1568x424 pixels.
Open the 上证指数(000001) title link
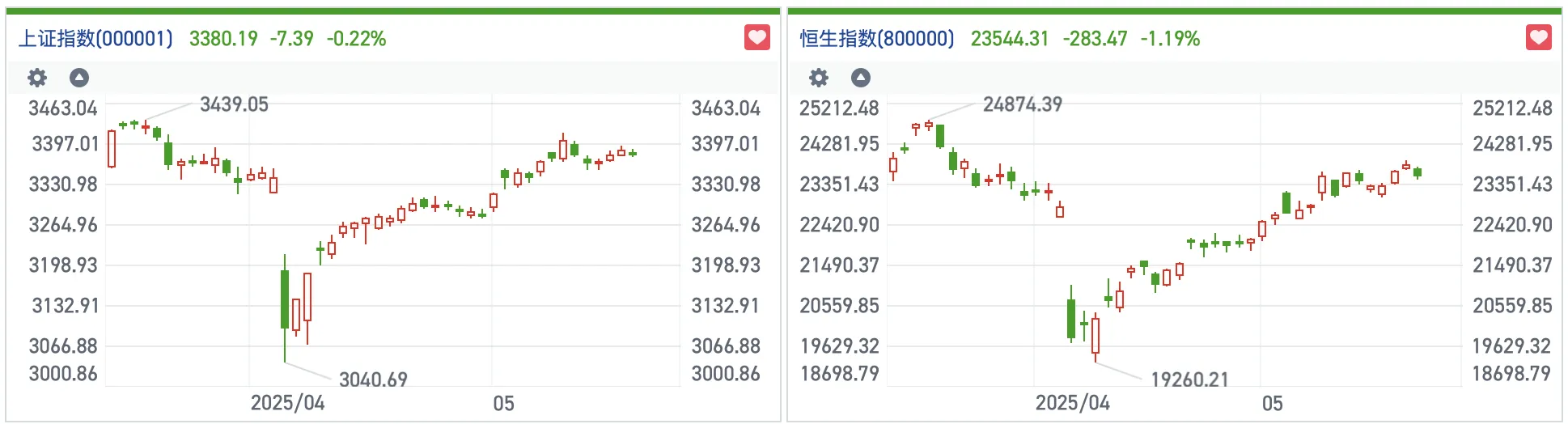pyautogui.click(x=95, y=39)
